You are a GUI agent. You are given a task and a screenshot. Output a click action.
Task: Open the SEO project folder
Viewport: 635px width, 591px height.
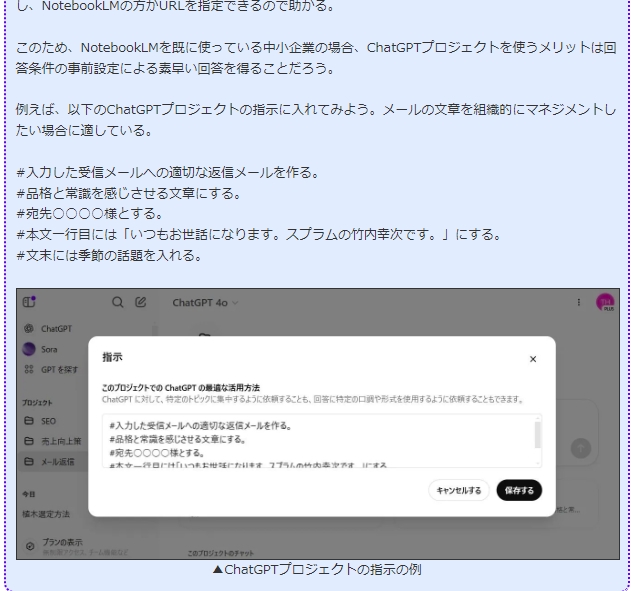40,421
